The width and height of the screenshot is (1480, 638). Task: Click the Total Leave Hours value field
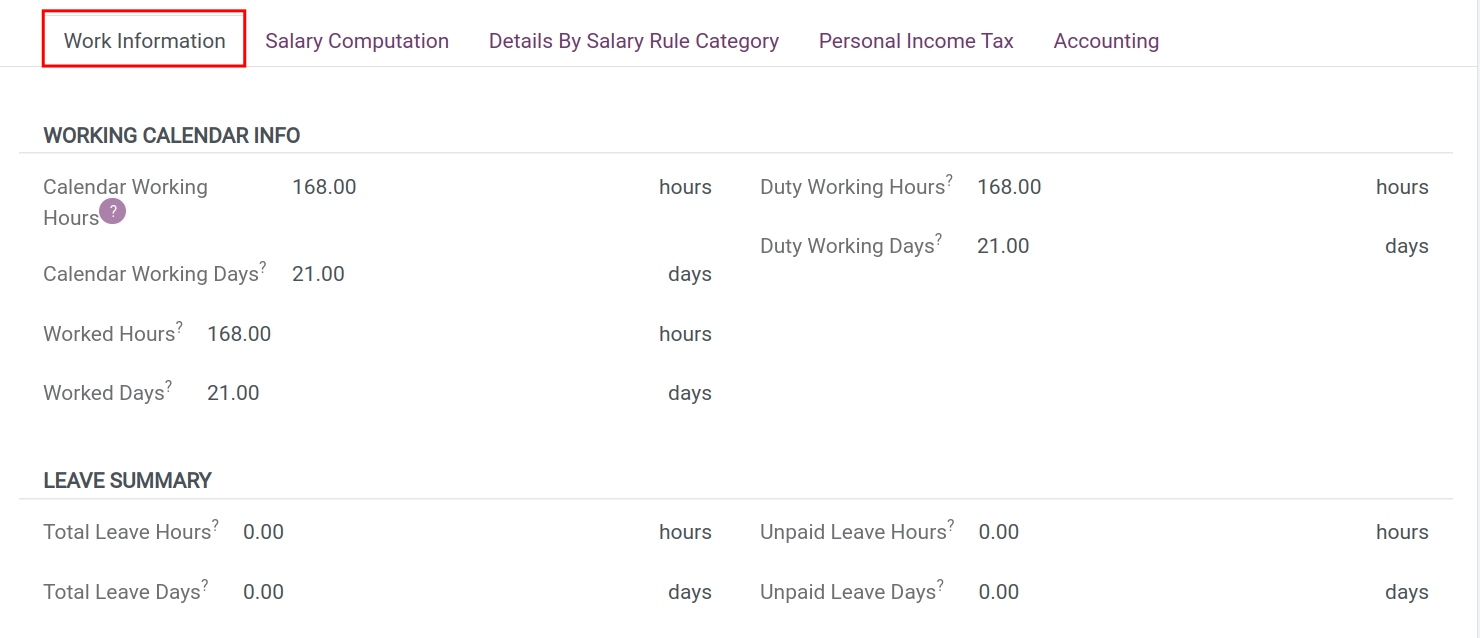[x=263, y=531]
